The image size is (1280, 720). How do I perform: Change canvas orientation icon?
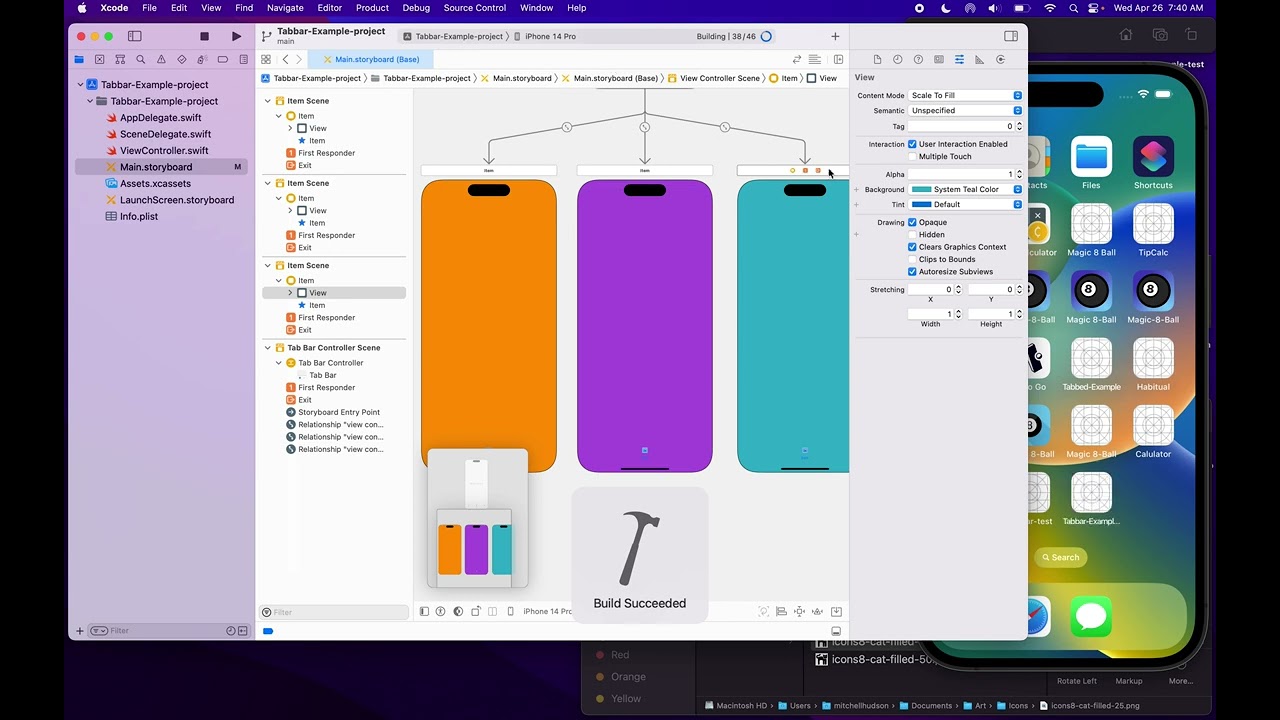(476, 611)
